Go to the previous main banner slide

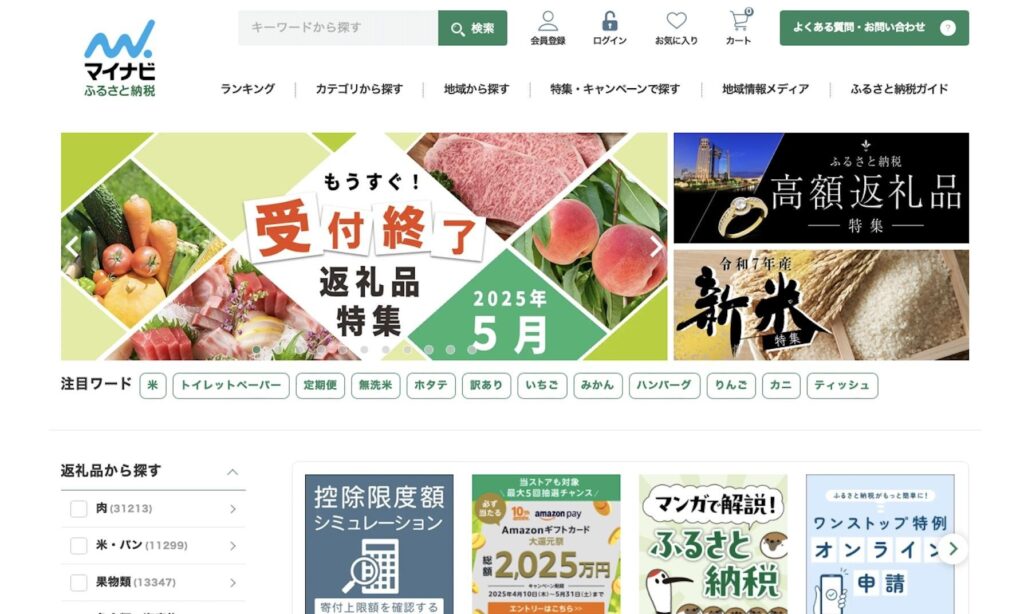[x=72, y=246]
